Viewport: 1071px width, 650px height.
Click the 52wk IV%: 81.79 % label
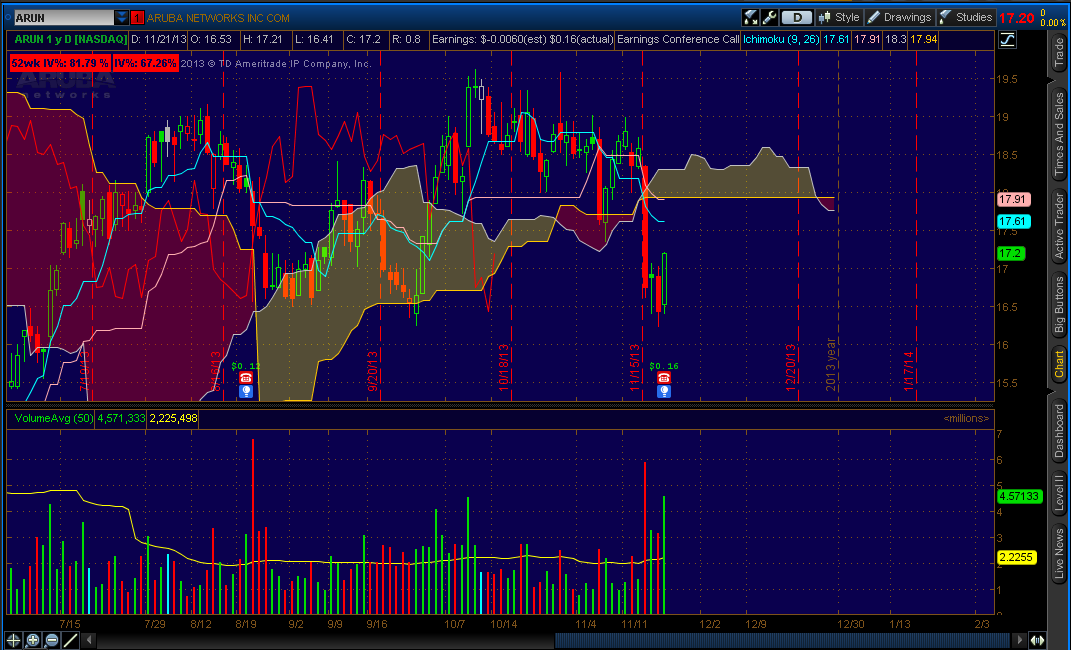coord(60,63)
